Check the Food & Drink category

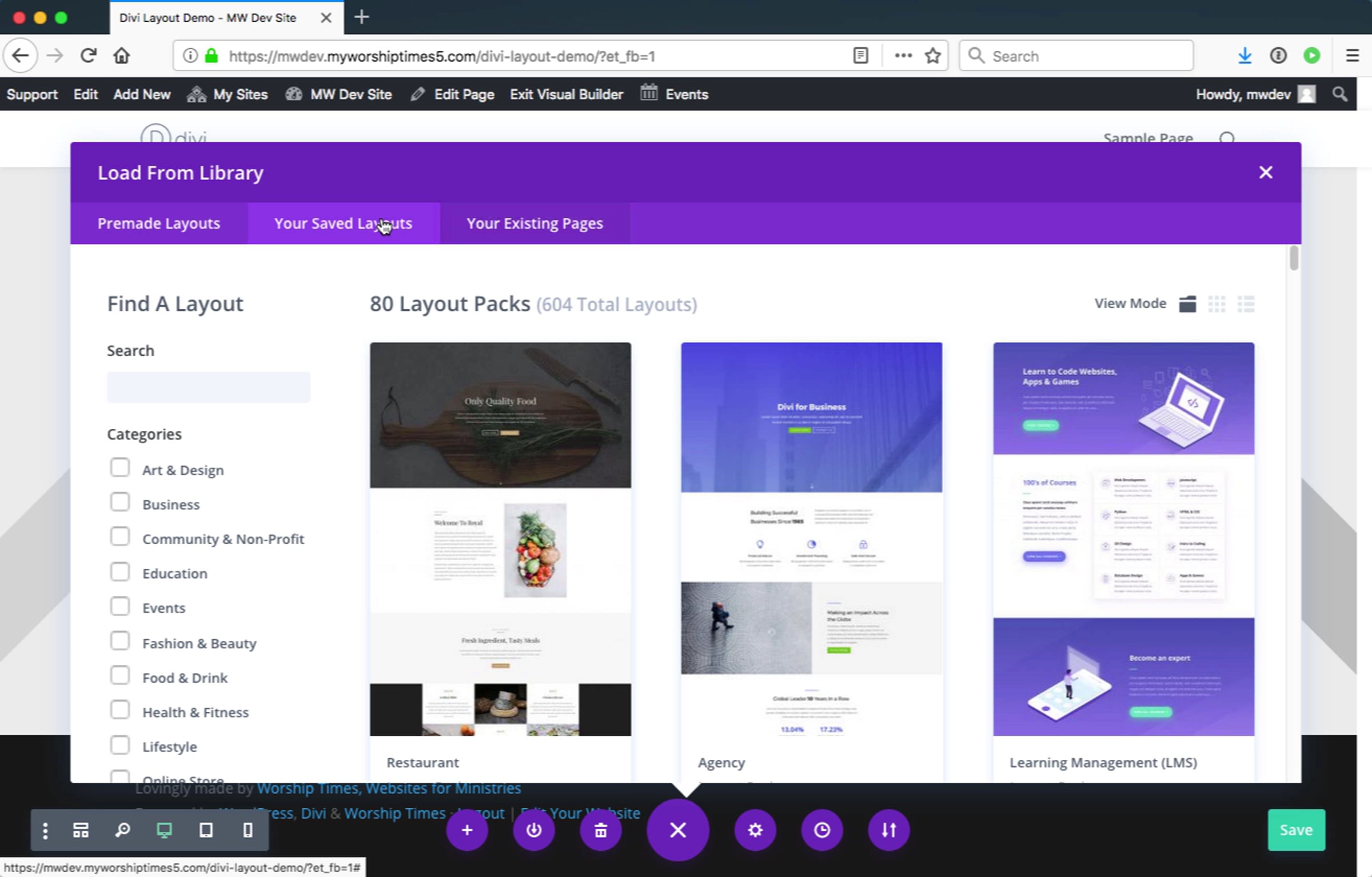pos(120,675)
